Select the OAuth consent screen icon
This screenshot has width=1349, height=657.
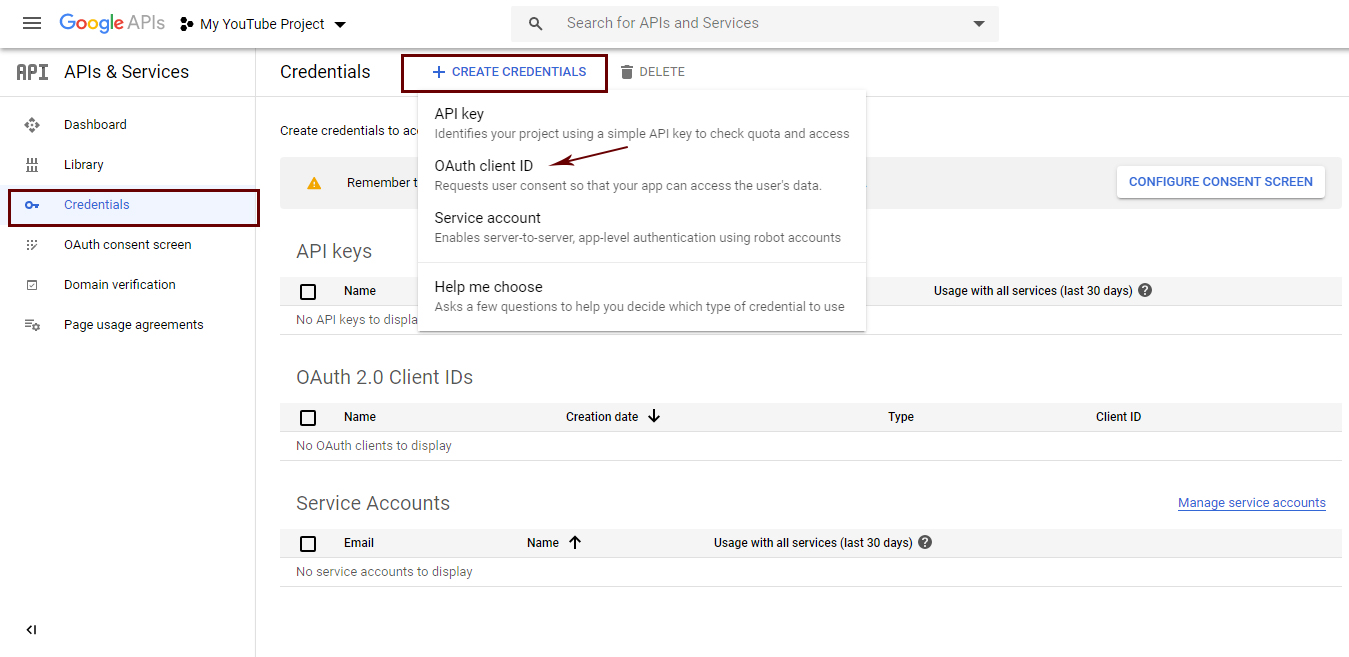click(x=35, y=244)
